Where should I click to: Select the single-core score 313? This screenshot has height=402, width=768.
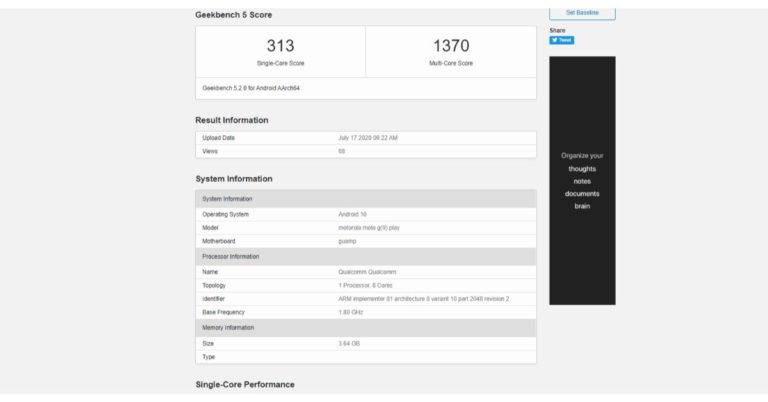tap(280, 46)
